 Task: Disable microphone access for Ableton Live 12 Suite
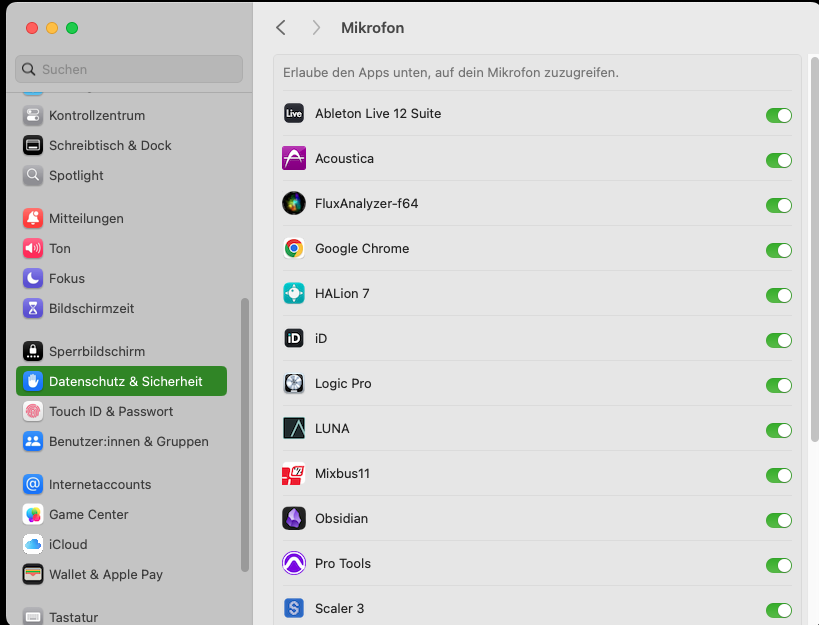[779, 115]
